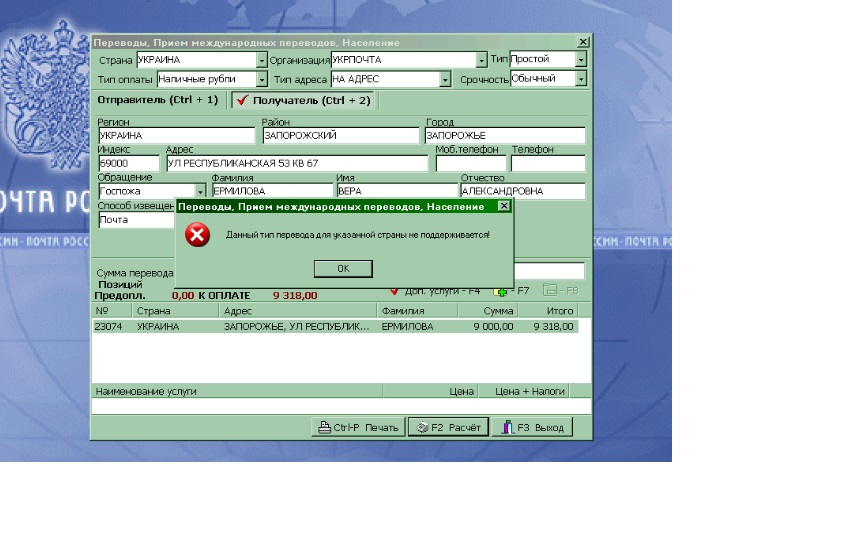Click the red error icon
This screenshot has width=864, height=540.
click(x=197, y=235)
